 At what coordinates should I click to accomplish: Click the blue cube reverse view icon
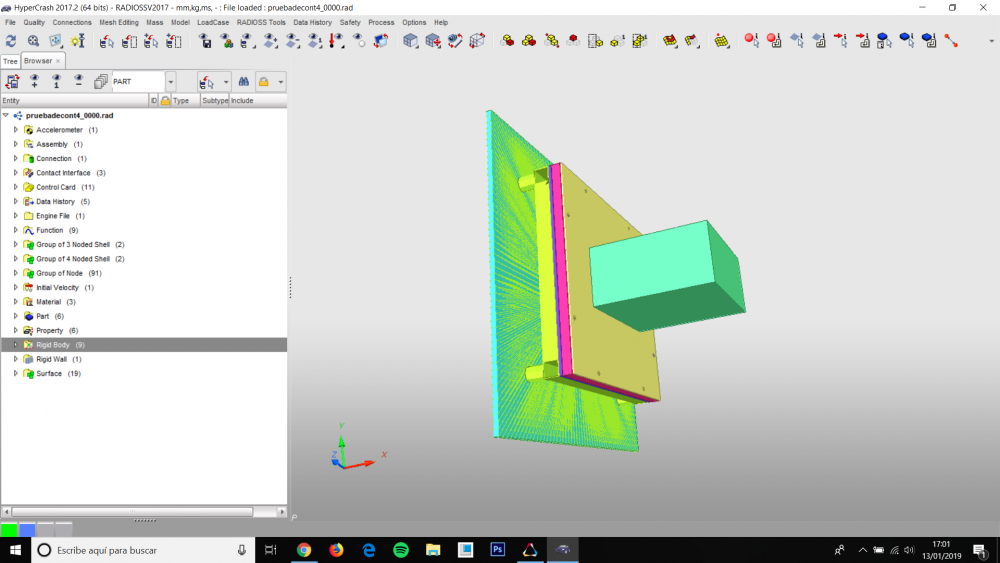(381, 41)
